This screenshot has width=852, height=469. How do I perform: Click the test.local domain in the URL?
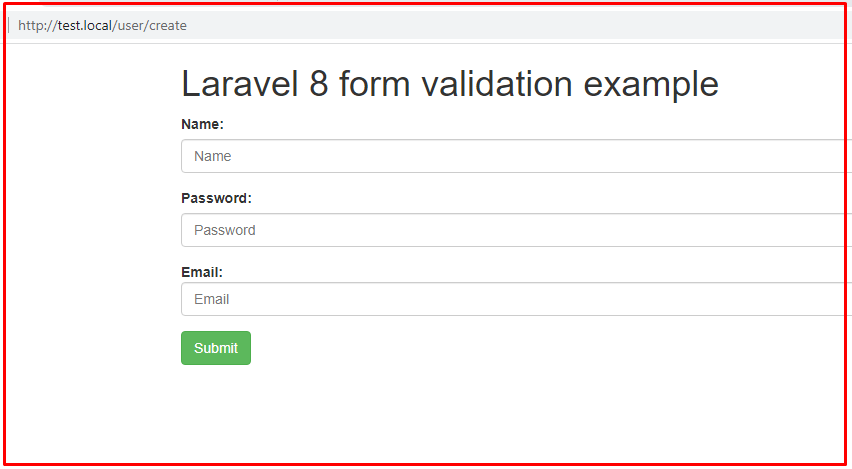click(x=87, y=25)
